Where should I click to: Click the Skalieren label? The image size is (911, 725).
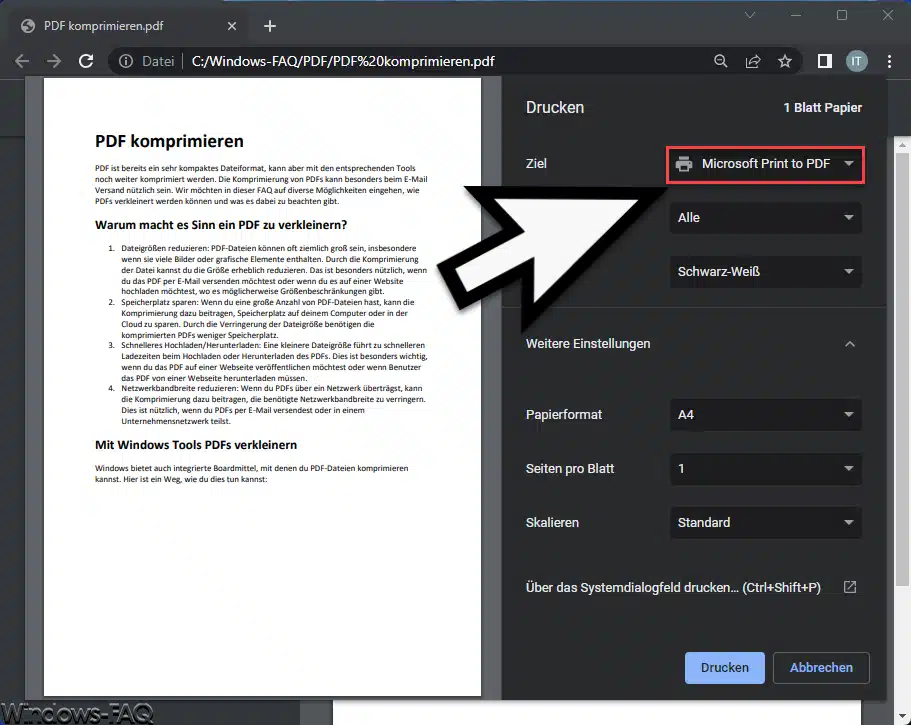pos(552,523)
